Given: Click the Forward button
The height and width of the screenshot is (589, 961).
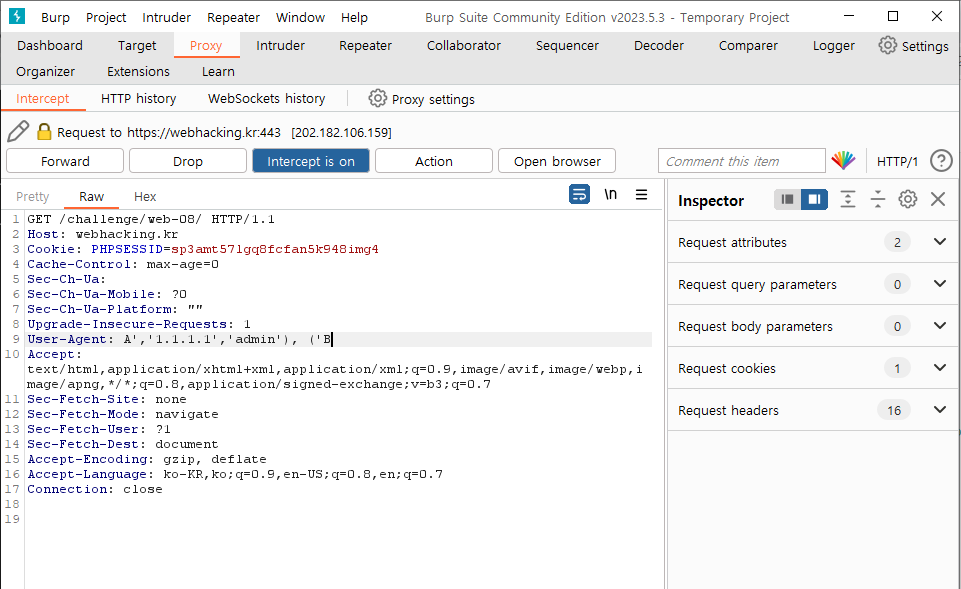Looking at the screenshot, I should click(65, 161).
